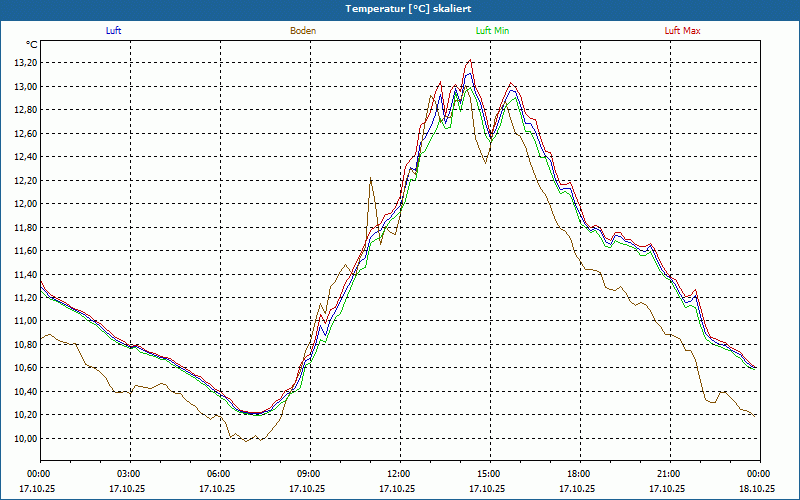Select the blue 'Luft' legend label
This screenshot has height=500, width=800.
[x=113, y=31]
